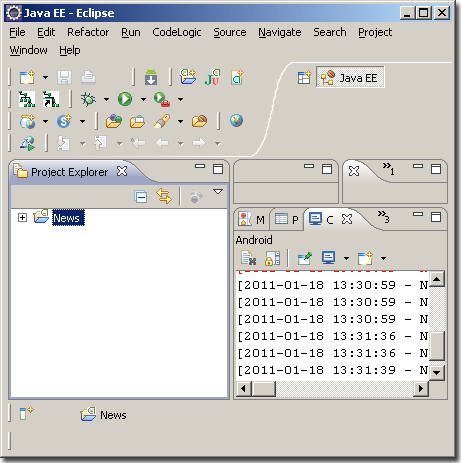This screenshot has height=463, width=461.
Task: Open the Android SDK manager icon
Action: click(x=151, y=77)
